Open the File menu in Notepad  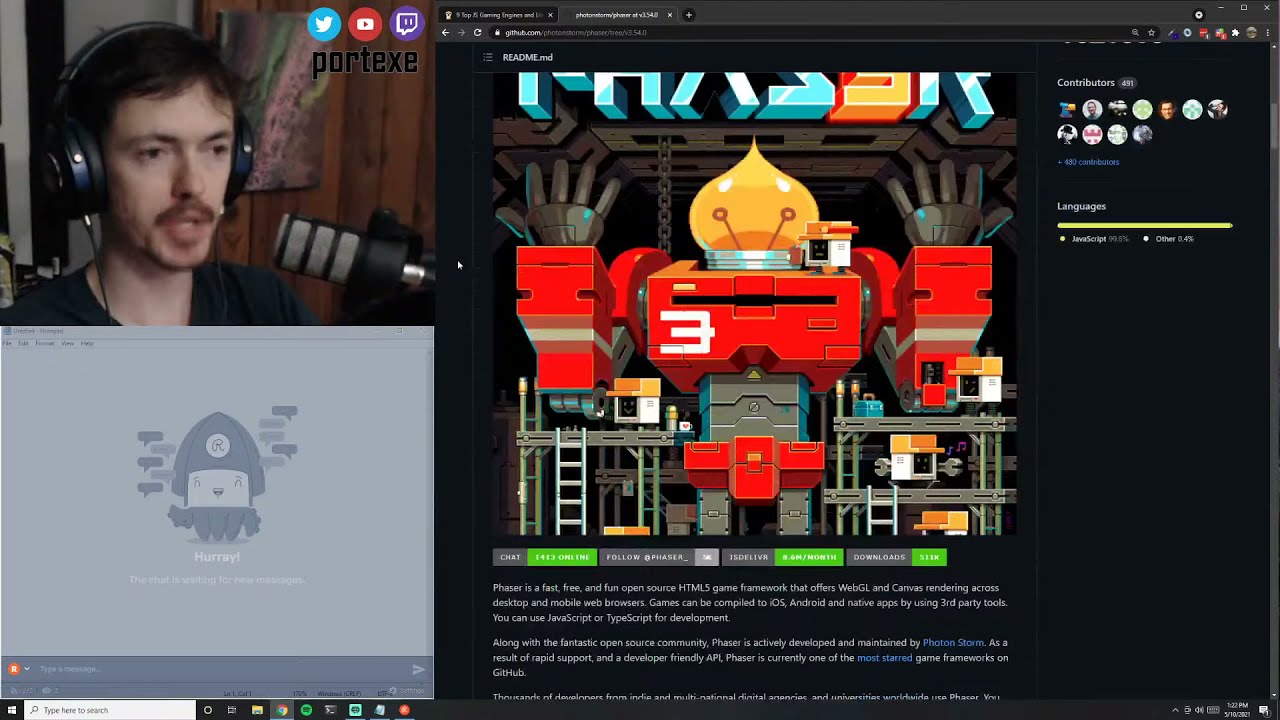(x=7, y=343)
